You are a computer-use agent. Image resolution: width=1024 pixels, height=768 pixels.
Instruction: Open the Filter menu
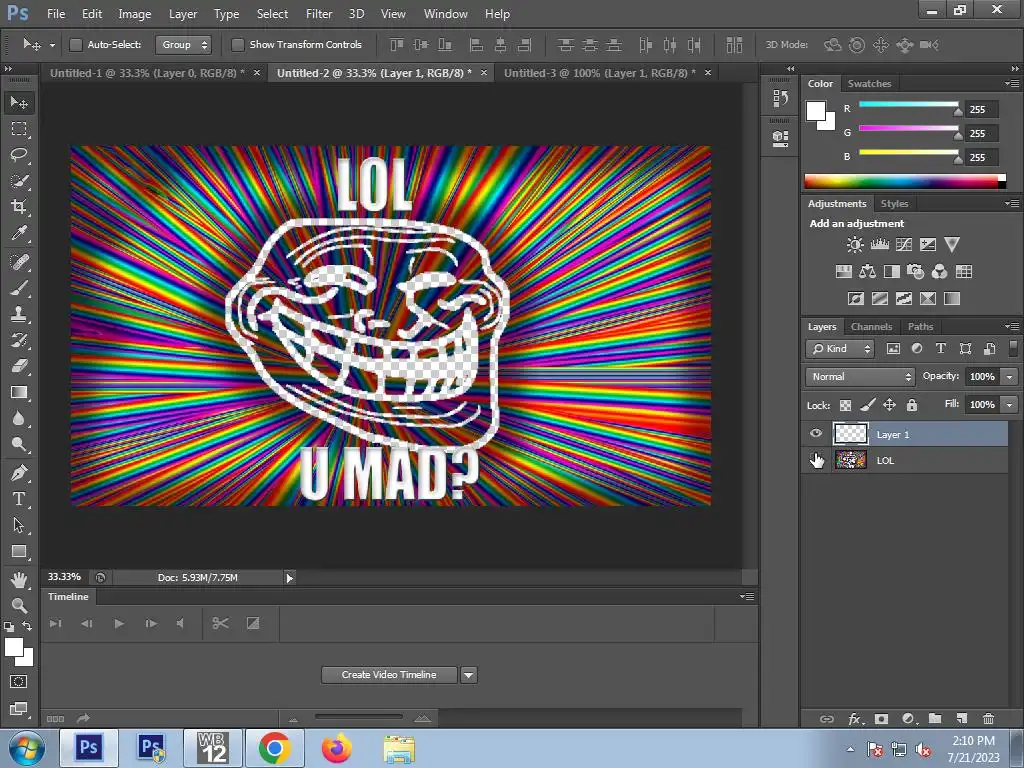point(319,14)
